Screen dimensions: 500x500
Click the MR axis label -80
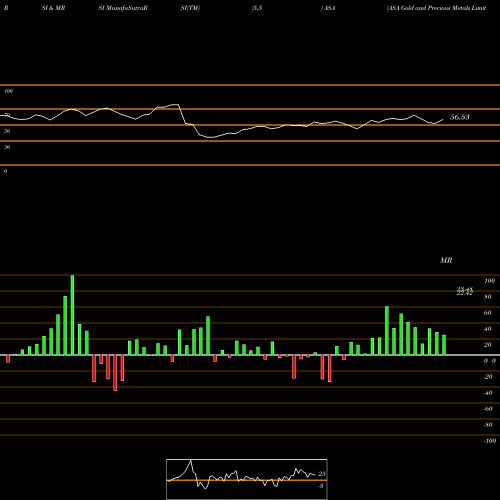488,425
